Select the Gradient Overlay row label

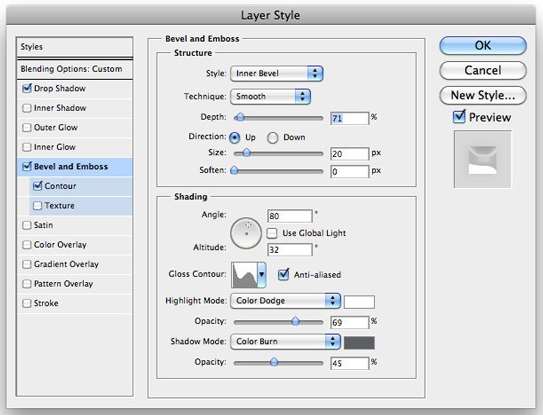click(66, 264)
